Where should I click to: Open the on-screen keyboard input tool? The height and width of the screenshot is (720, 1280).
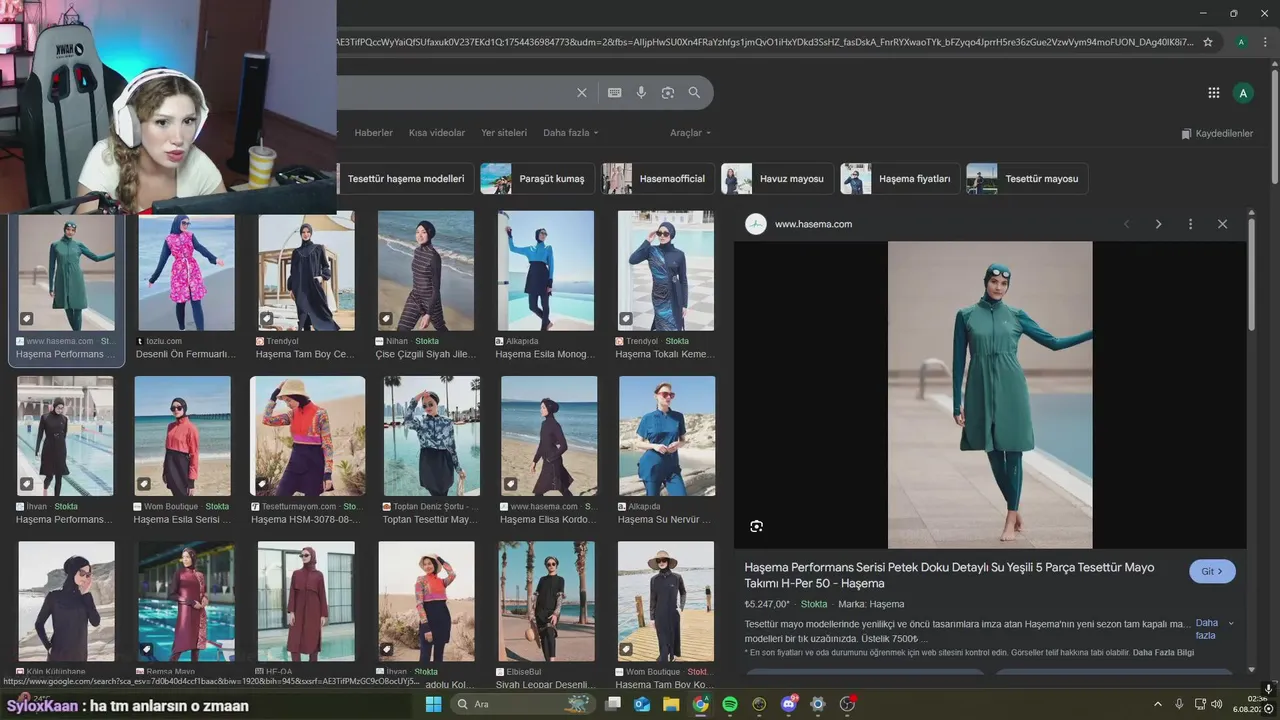coord(614,93)
